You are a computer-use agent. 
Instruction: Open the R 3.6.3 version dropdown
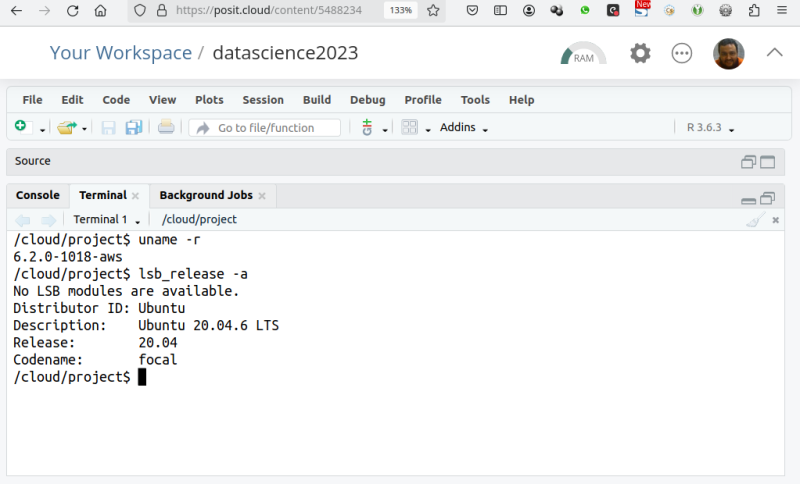point(710,128)
